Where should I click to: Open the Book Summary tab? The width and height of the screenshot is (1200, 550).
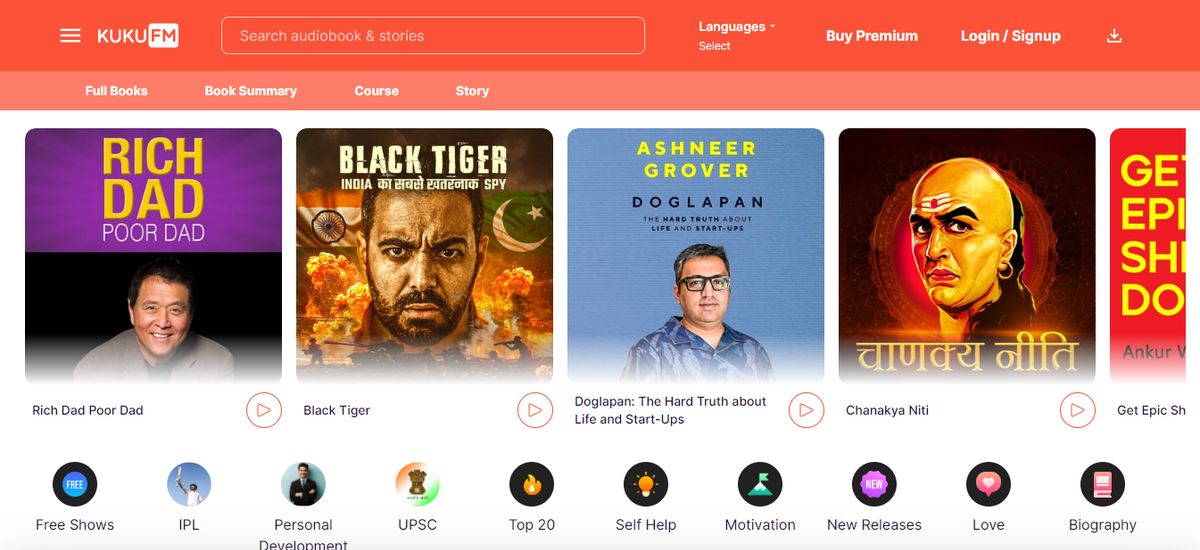point(250,91)
